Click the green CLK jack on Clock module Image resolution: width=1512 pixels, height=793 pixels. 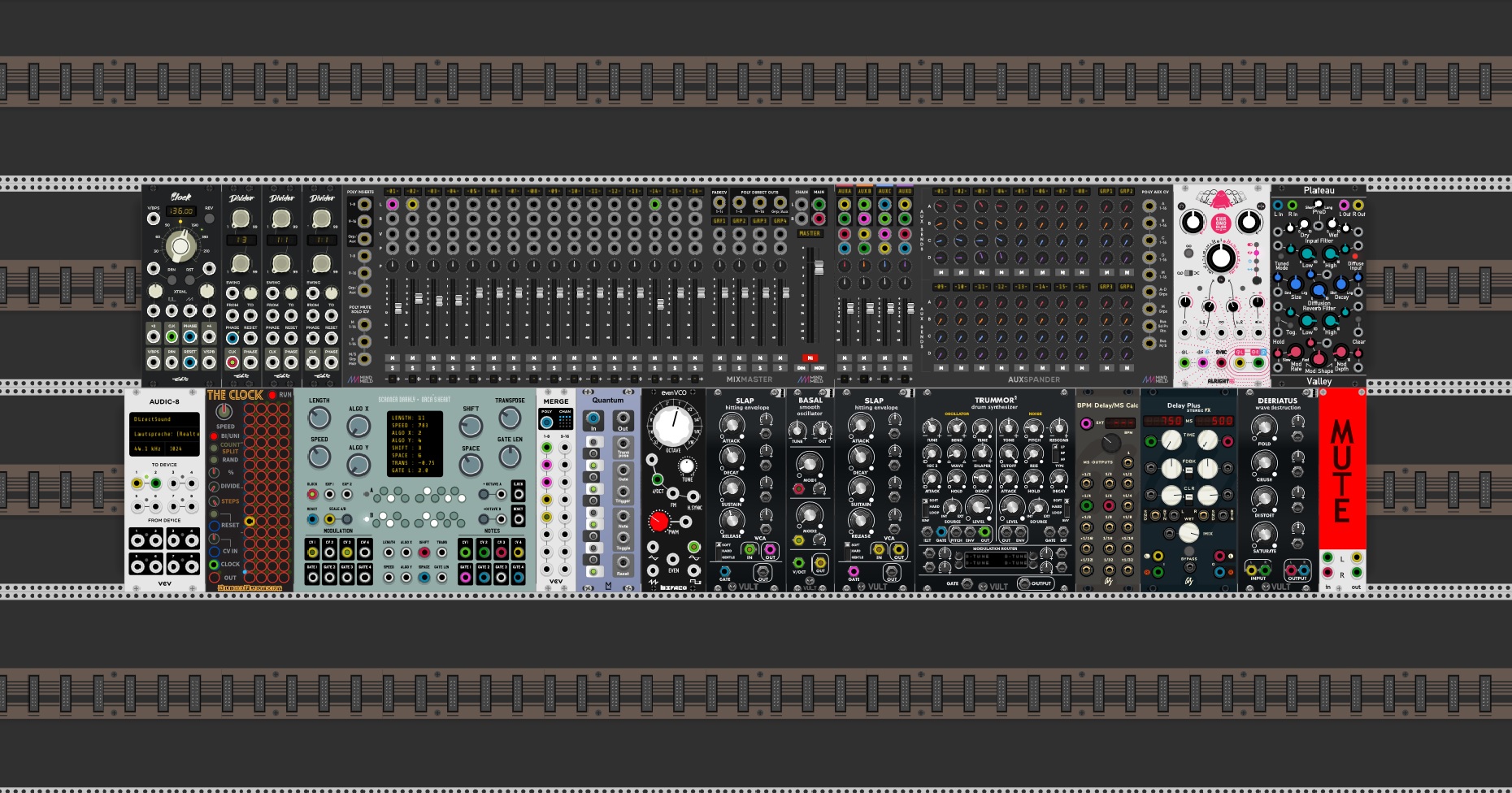[x=172, y=336]
